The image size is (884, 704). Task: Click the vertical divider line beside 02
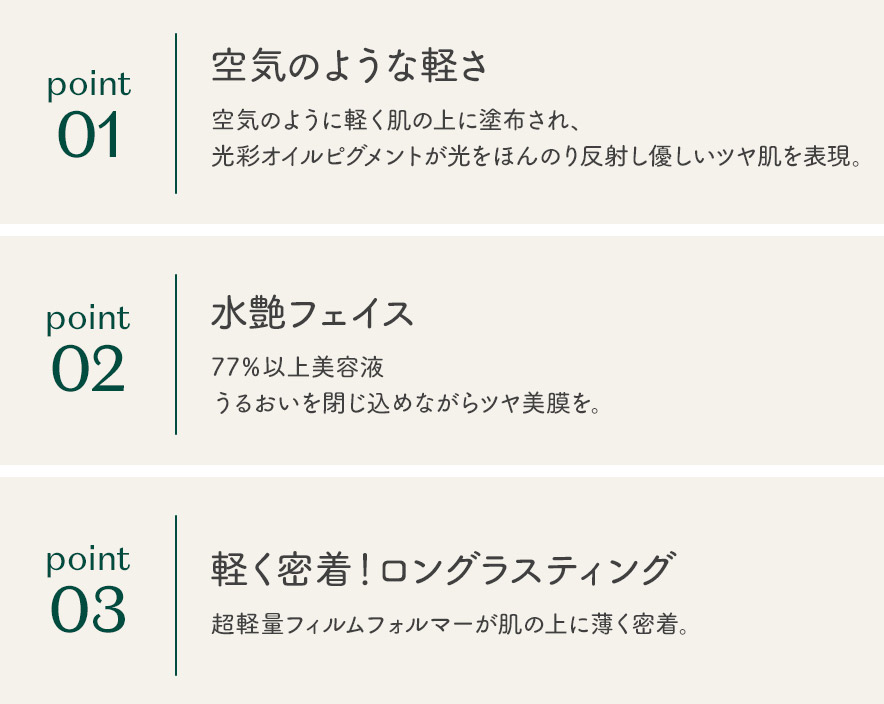pos(176,354)
